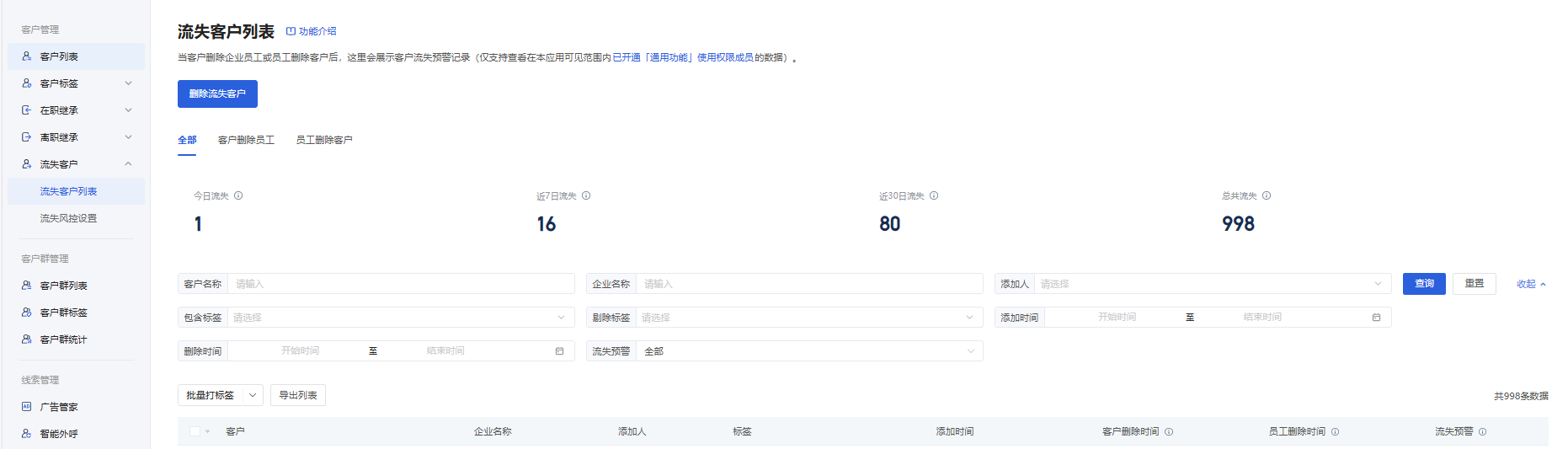The height and width of the screenshot is (449, 1568).
Task: Click the 查询 button
Action: pyautogui.click(x=1424, y=284)
